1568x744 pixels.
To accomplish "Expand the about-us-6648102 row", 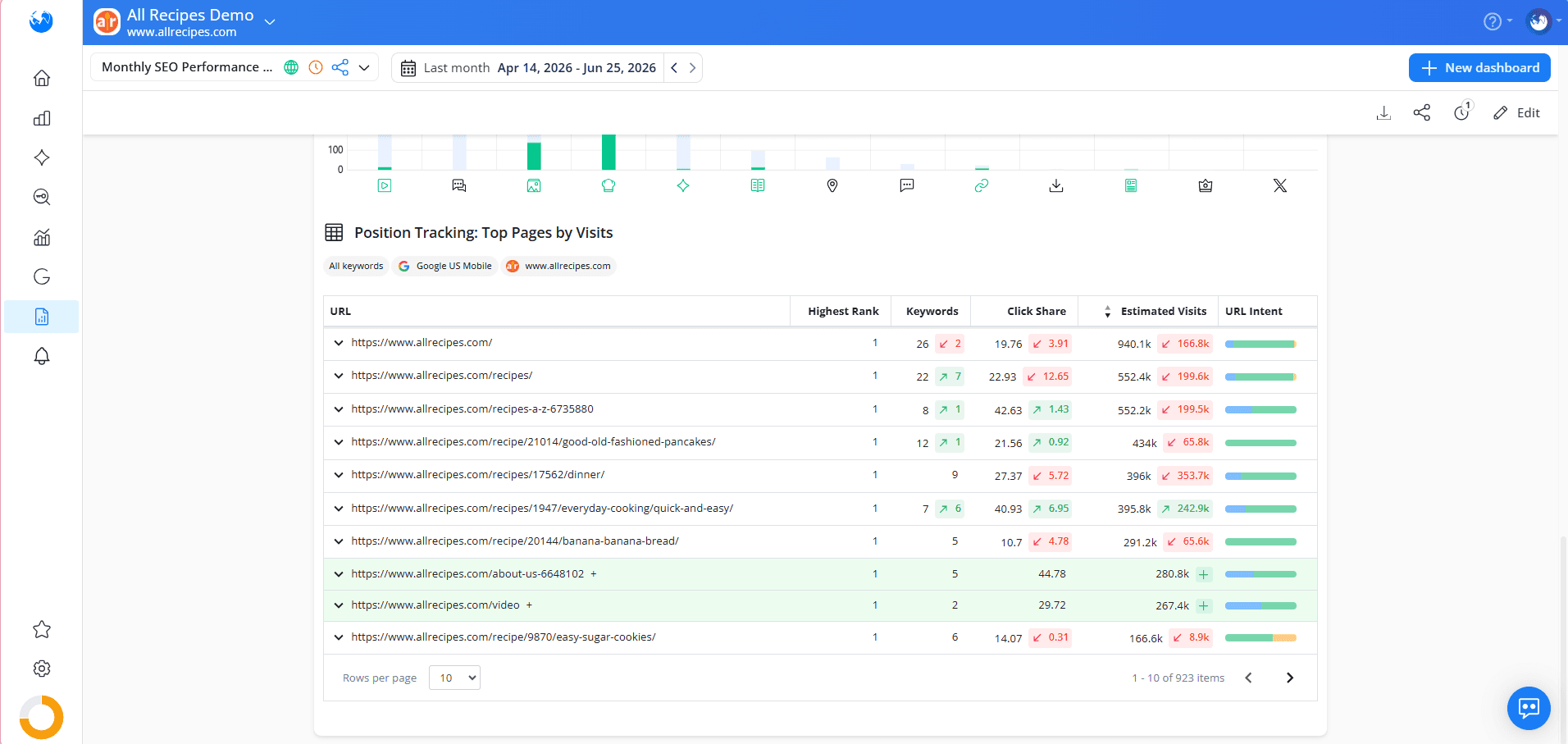I will pyautogui.click(x=339, y=574).
